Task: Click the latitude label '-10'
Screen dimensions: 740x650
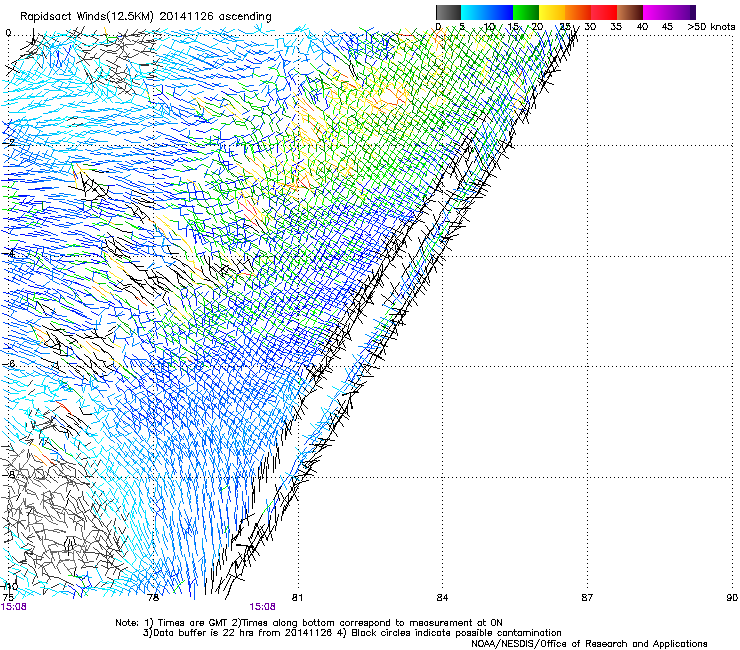Action: tap(9, 586)
